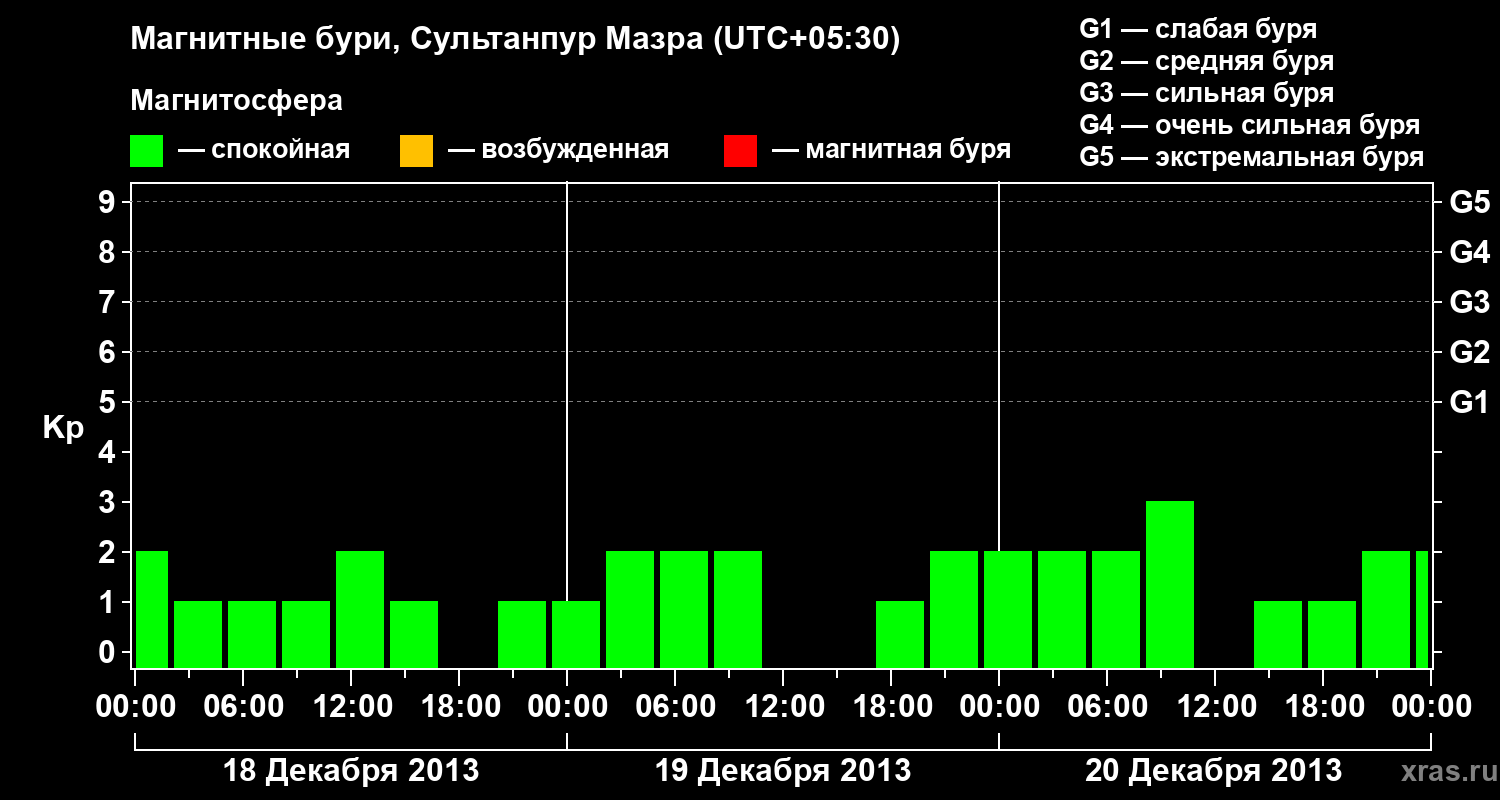Click the 'G2 — средняя буря' legend line

[1207, 61]
